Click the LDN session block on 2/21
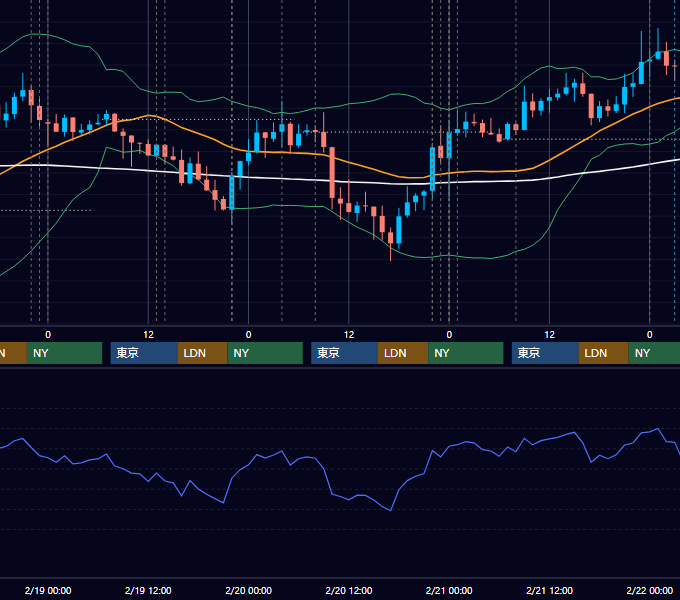 tap(604, 353)
